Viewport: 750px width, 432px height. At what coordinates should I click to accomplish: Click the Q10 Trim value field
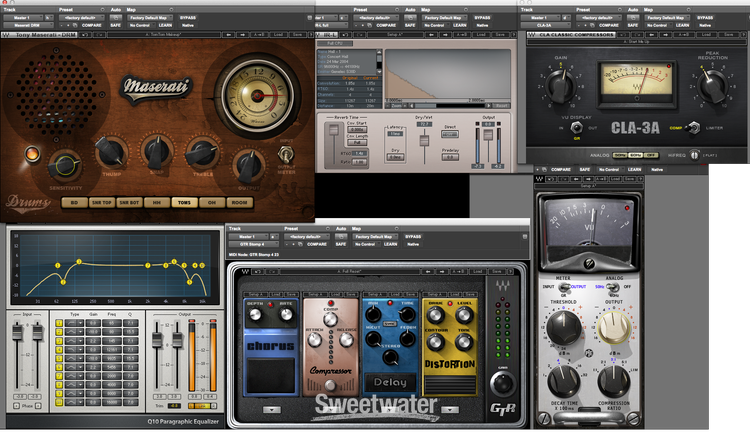pos(174,406)
